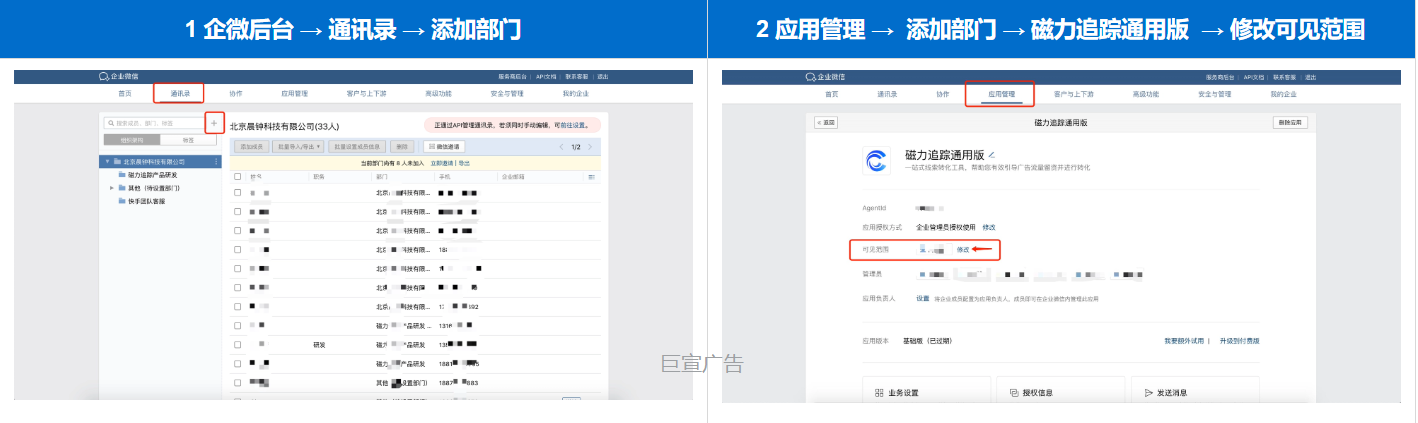
Task: Open 通讯录 tab in right screenshot
Action: point(887,94)
